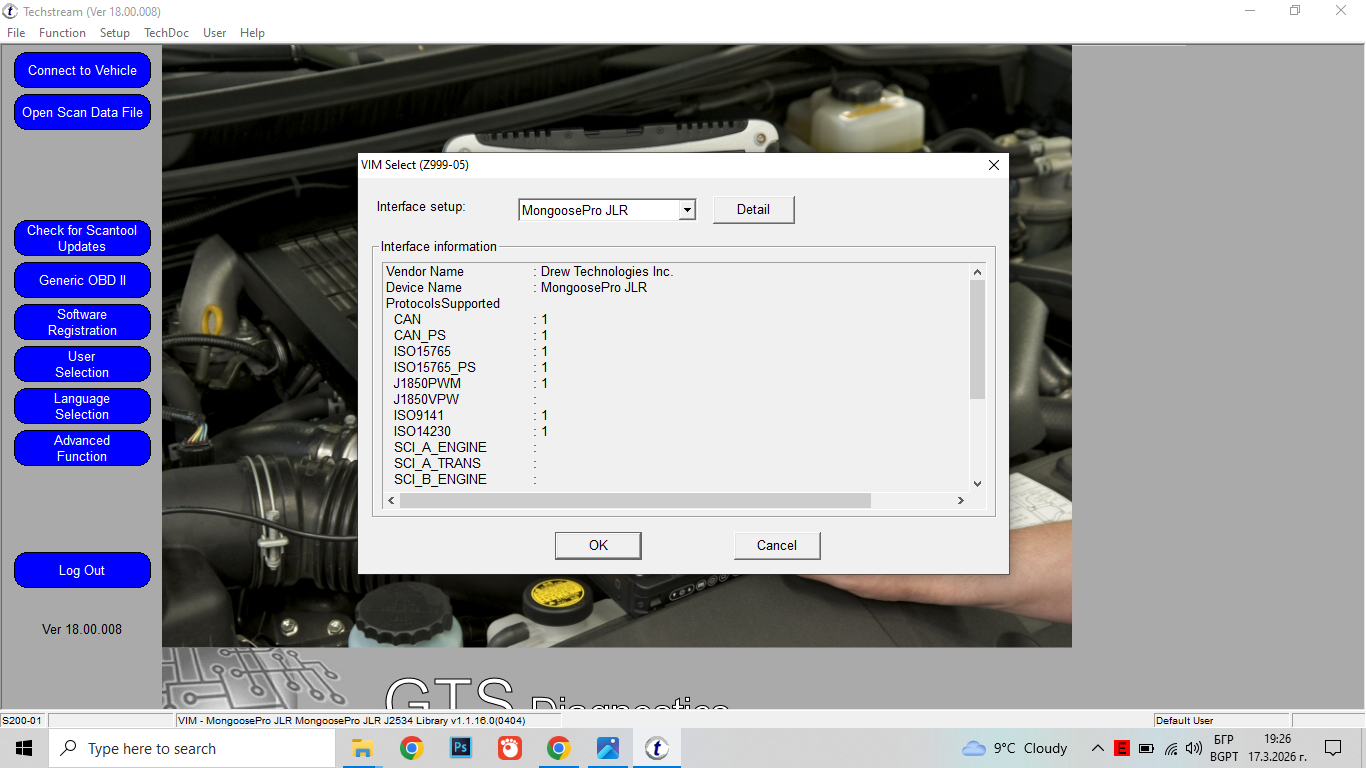Expand the Interface setup dropdown
The width and height of the screenshot is (1366, 768).
coord(686,210)
